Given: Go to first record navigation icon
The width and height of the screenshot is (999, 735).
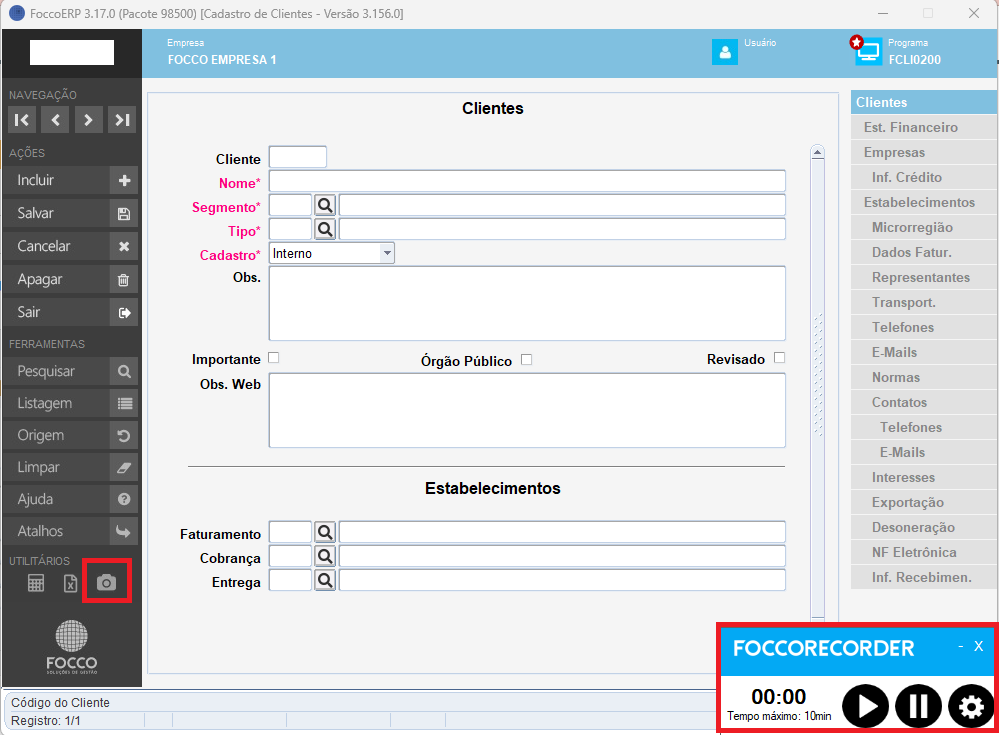Looking at the screenshot, I should (22, 120).
